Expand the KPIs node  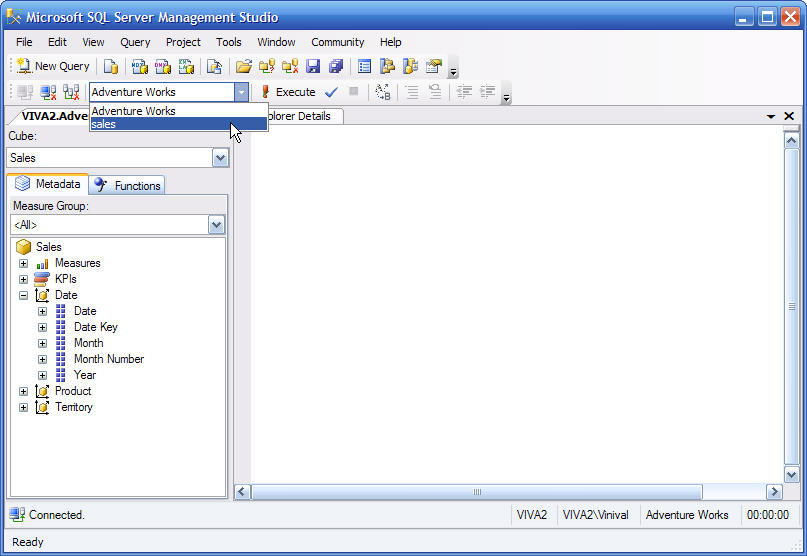coord(23,280)
